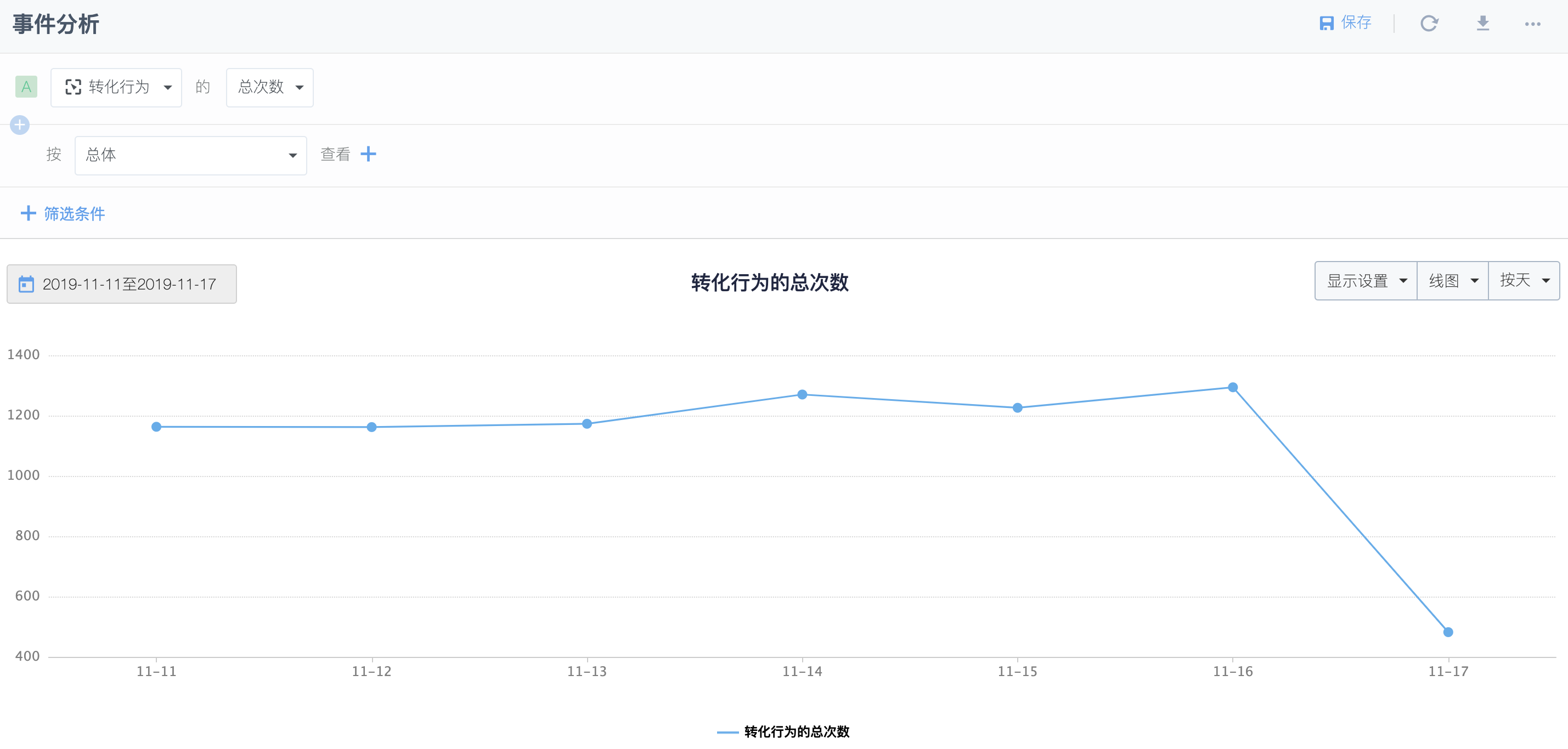Image resolution: width=1568 pixels, height=749 pixels.
Task: Click the data point for 11-16
Action: [1233, 387]
